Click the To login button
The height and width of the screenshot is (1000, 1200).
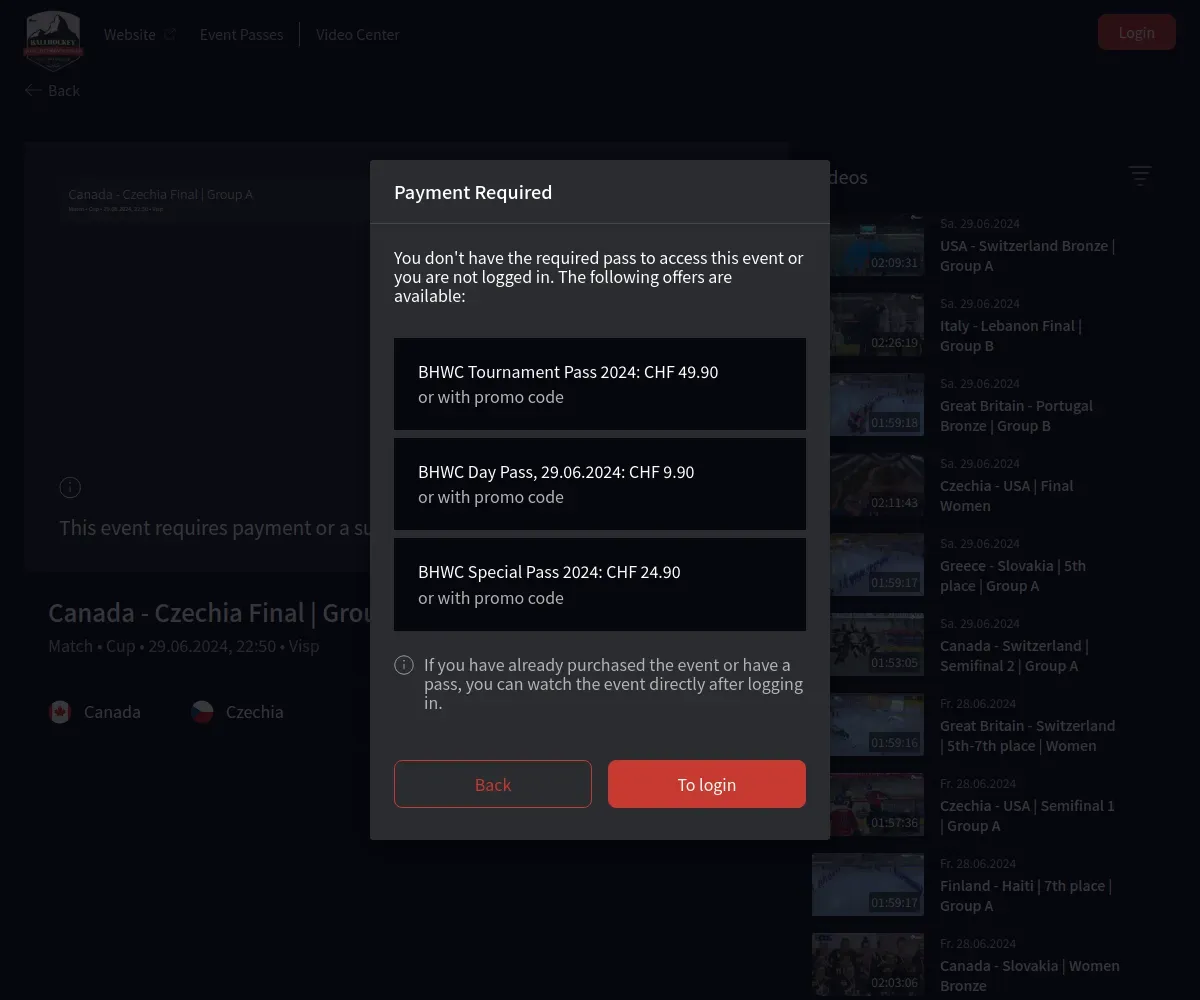pyautogui.click(x=707, y=784)
